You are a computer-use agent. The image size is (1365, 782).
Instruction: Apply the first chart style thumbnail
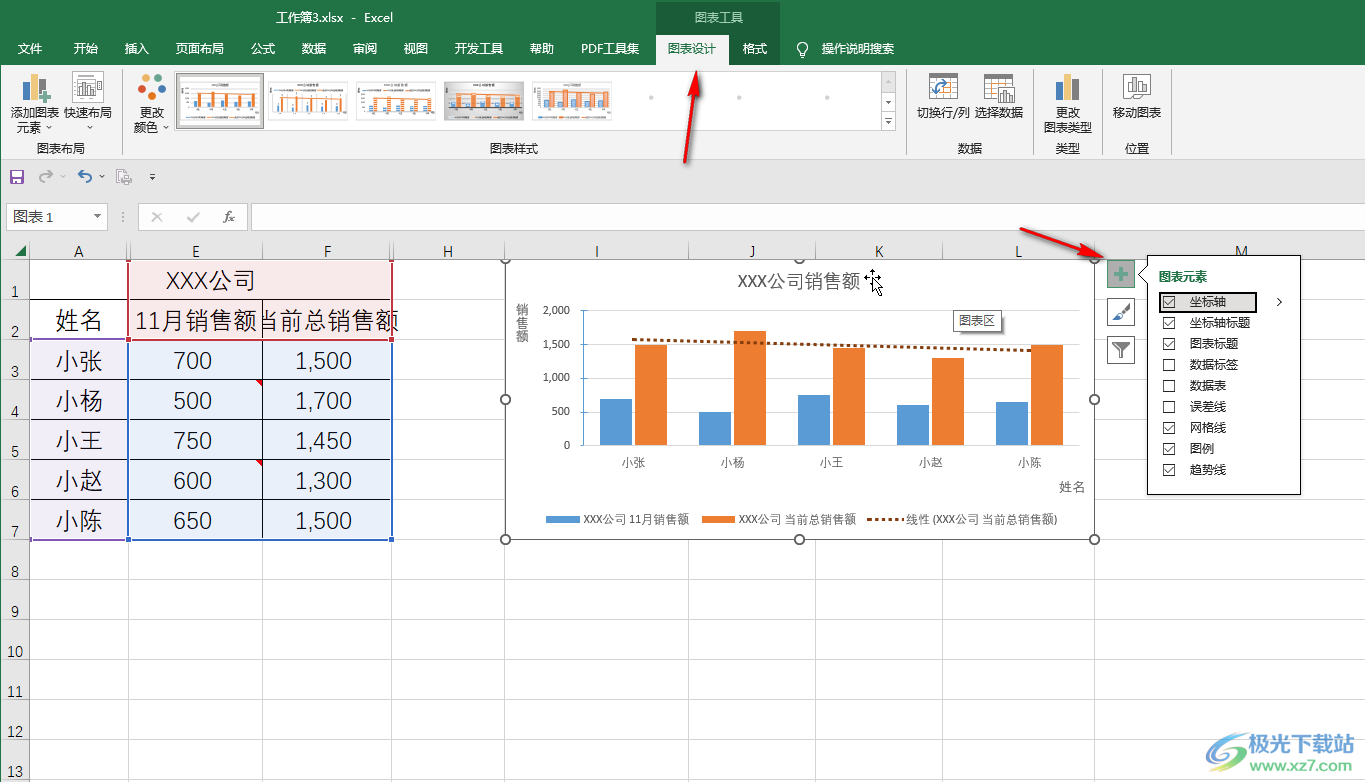tap(220, 101)
